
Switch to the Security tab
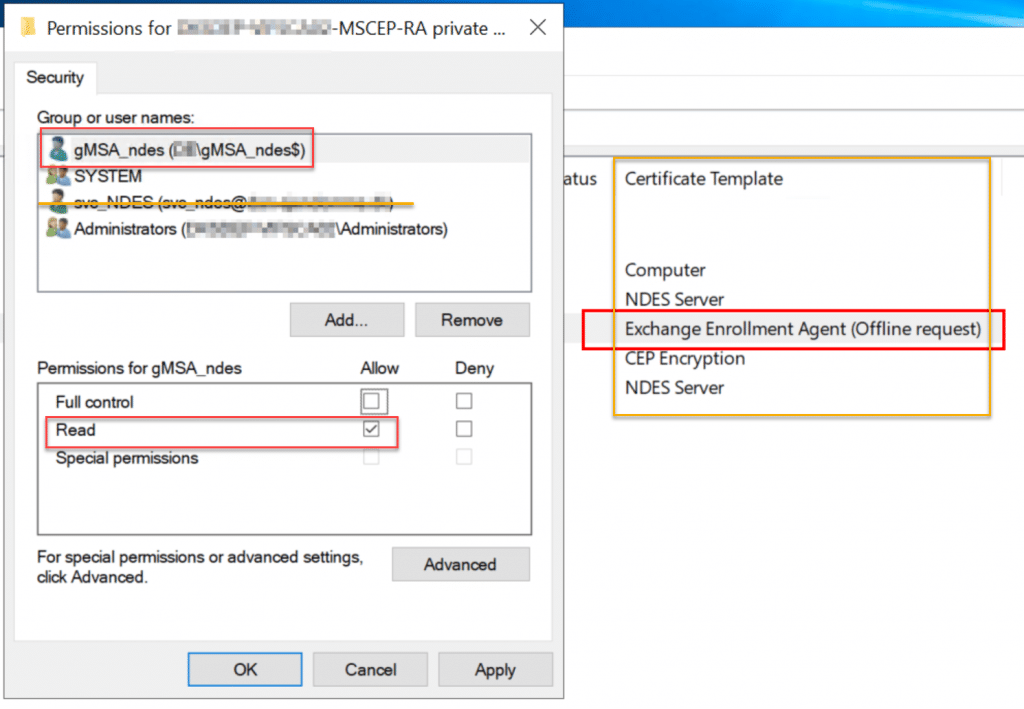pos(55,77)
